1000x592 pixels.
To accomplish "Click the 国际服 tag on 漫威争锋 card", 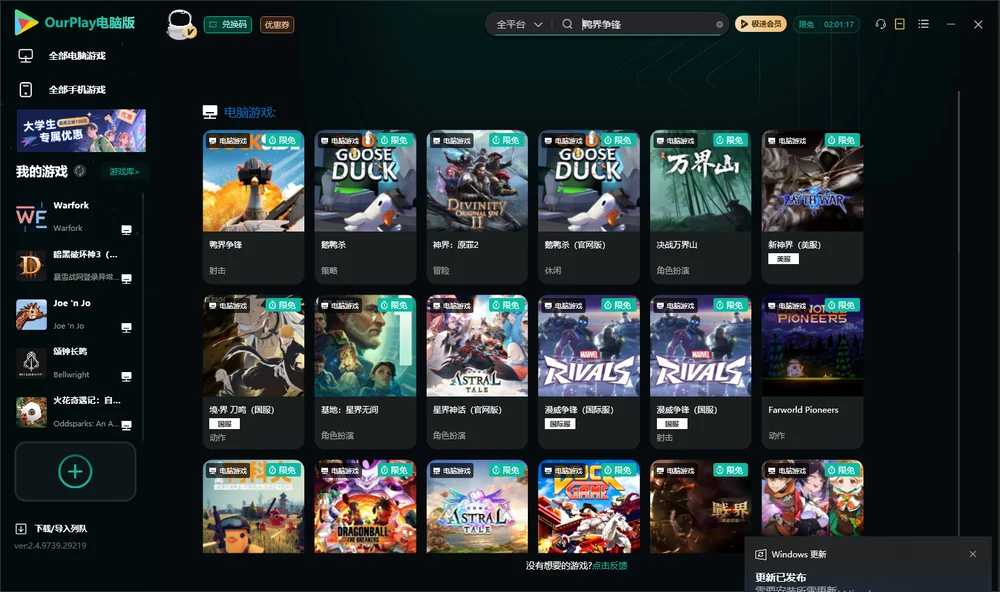I will pyautogui.click(x=560, y=424).
